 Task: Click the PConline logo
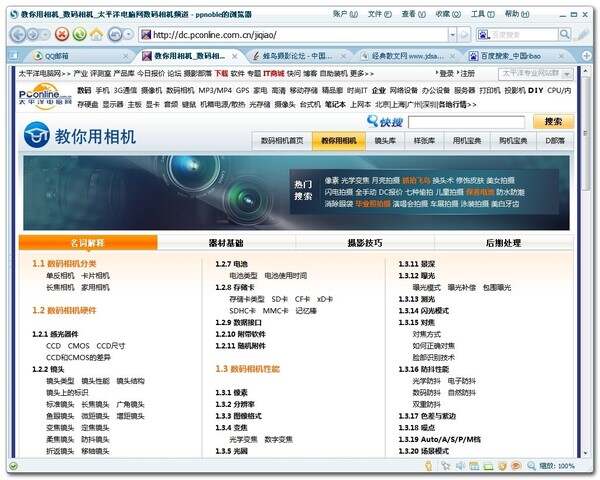(45, 96)
